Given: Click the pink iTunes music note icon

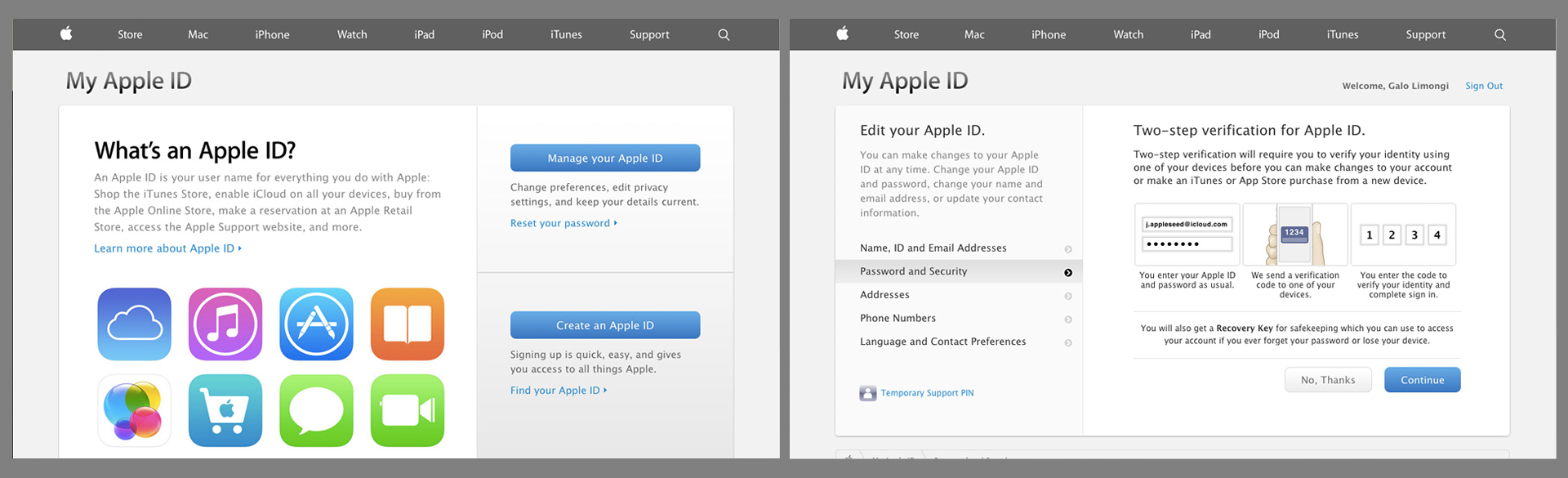Looking at the screenshot, I should pos(225,324).
